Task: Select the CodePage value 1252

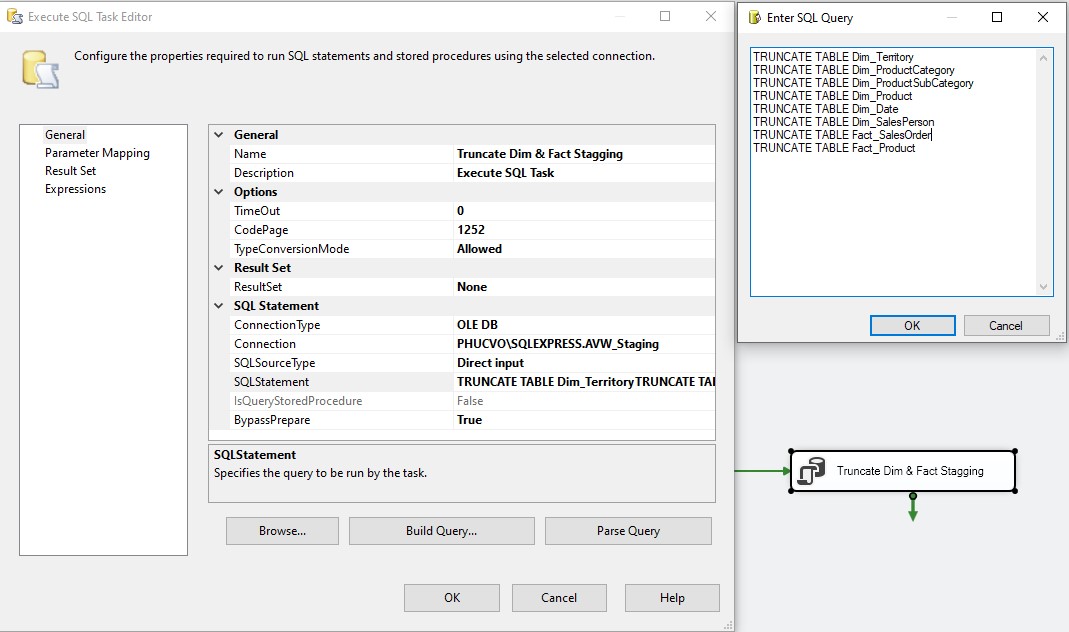Action: 585,230
